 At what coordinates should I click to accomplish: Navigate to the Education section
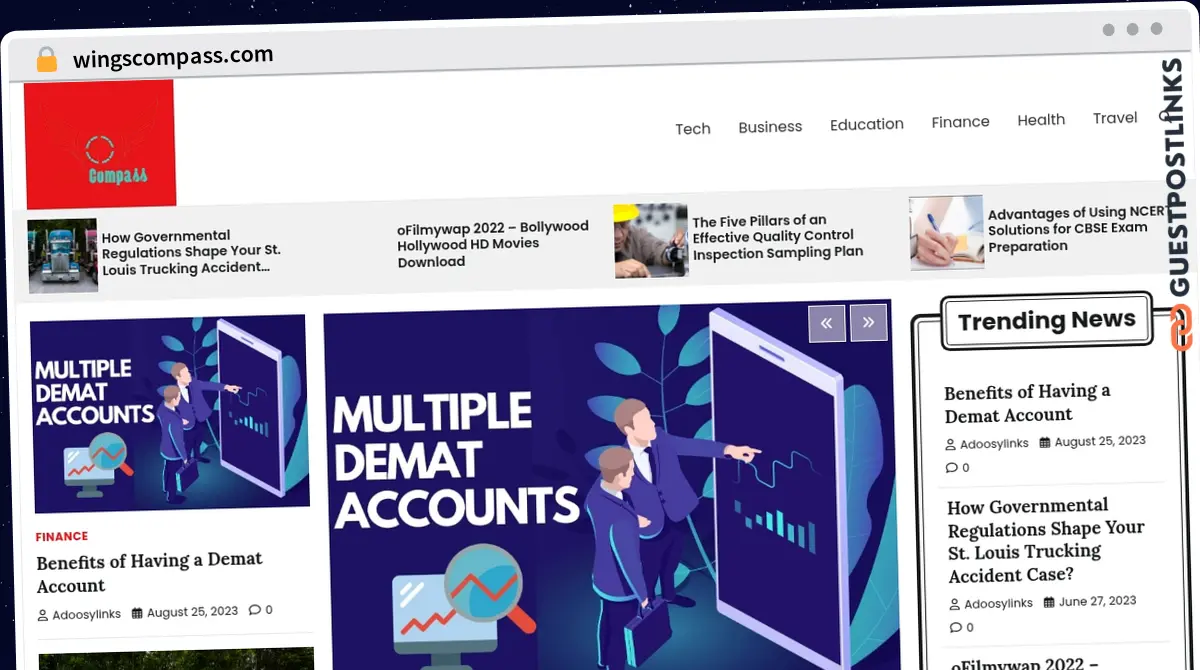(x=866, y=124)
